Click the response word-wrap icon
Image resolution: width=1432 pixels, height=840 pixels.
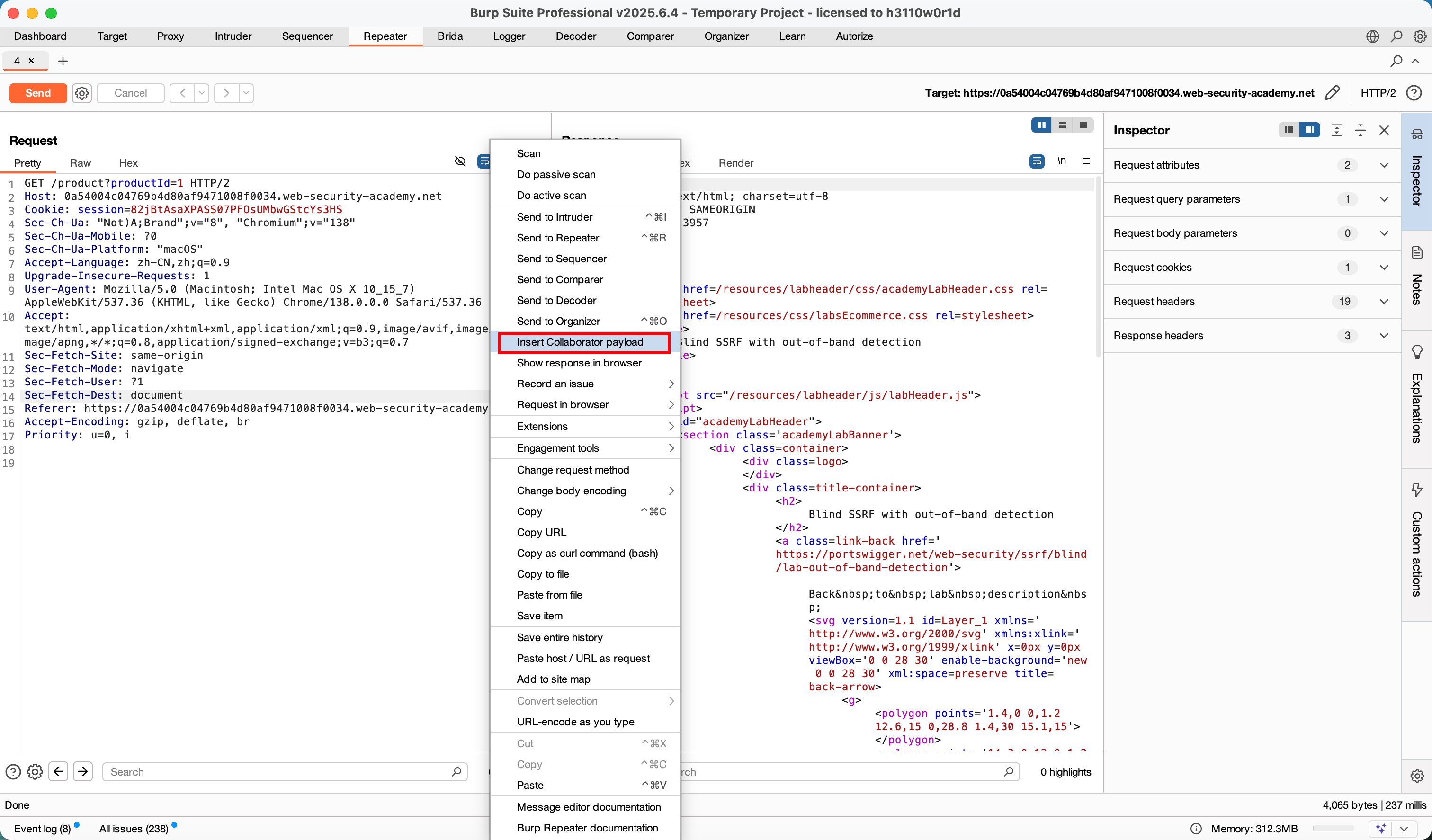[x=1037, y=161]
